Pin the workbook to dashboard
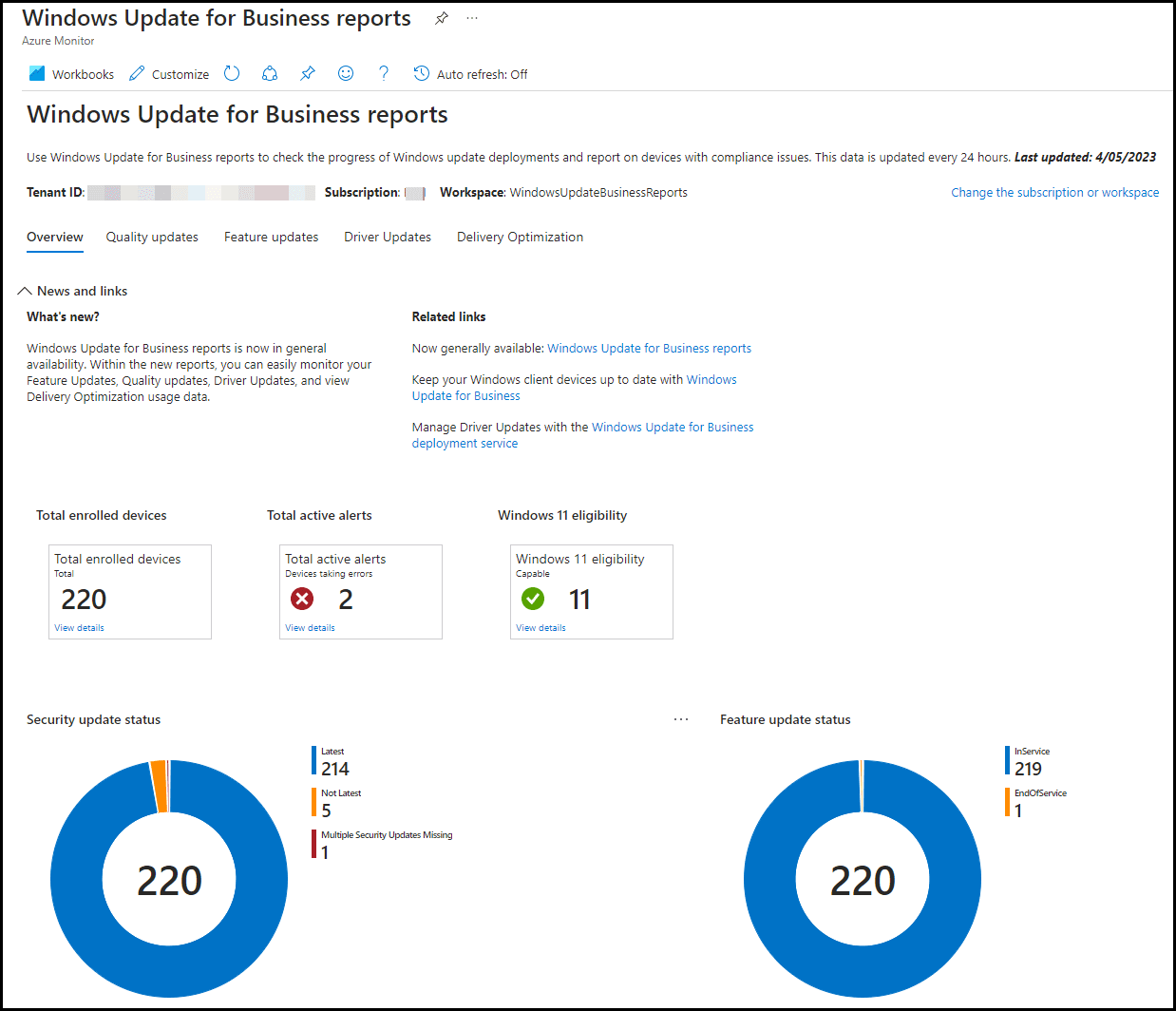Viewport: 1176px width, 1011px height. 307,73
